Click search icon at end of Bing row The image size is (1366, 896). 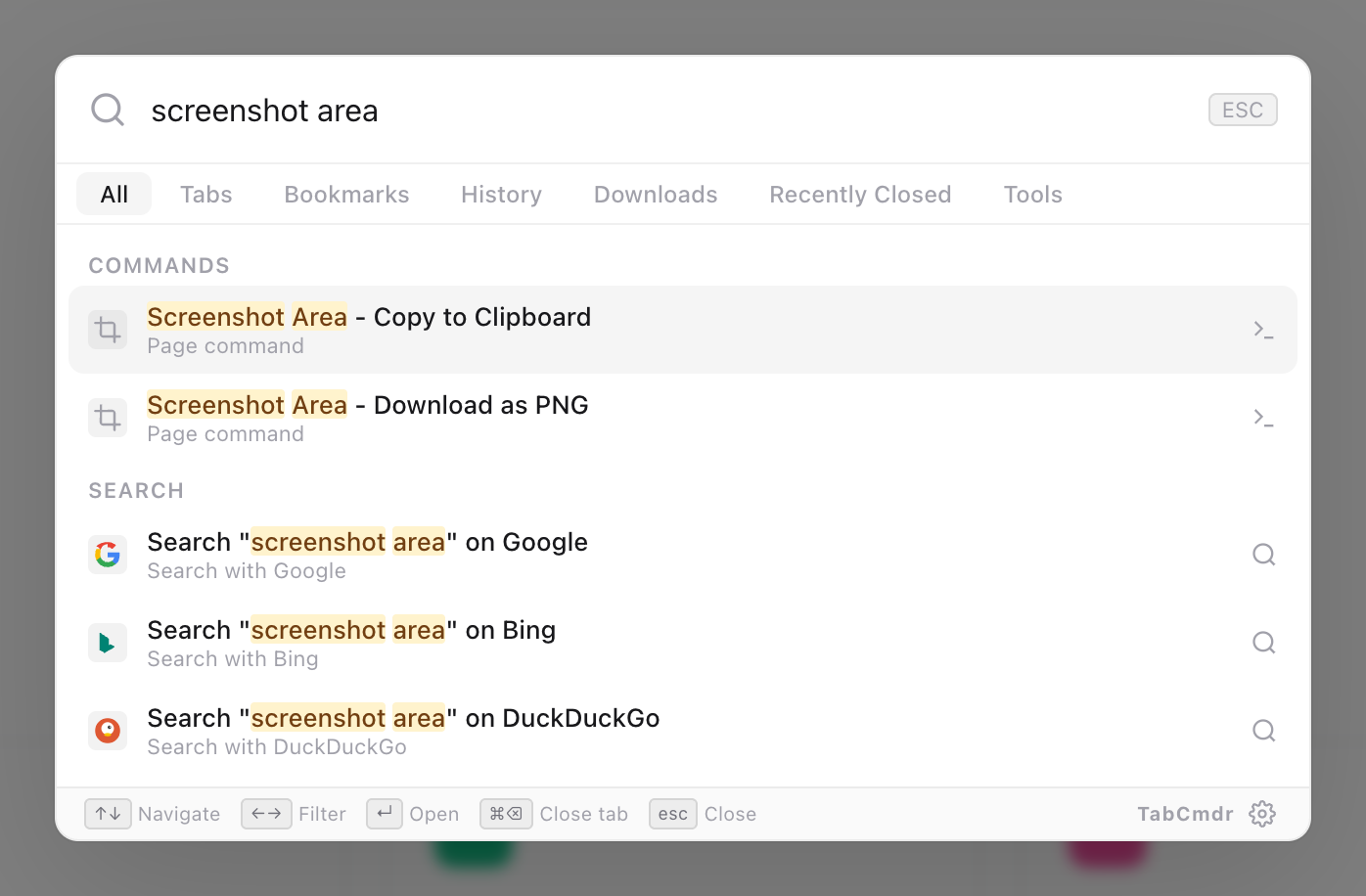[1264, 643]
